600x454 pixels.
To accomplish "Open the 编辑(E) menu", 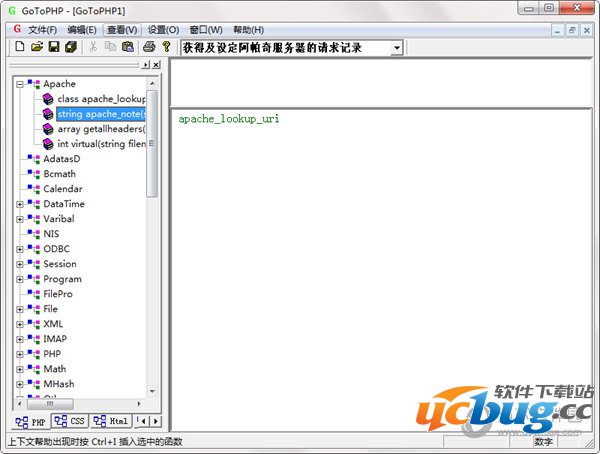I will coord(82,30).
